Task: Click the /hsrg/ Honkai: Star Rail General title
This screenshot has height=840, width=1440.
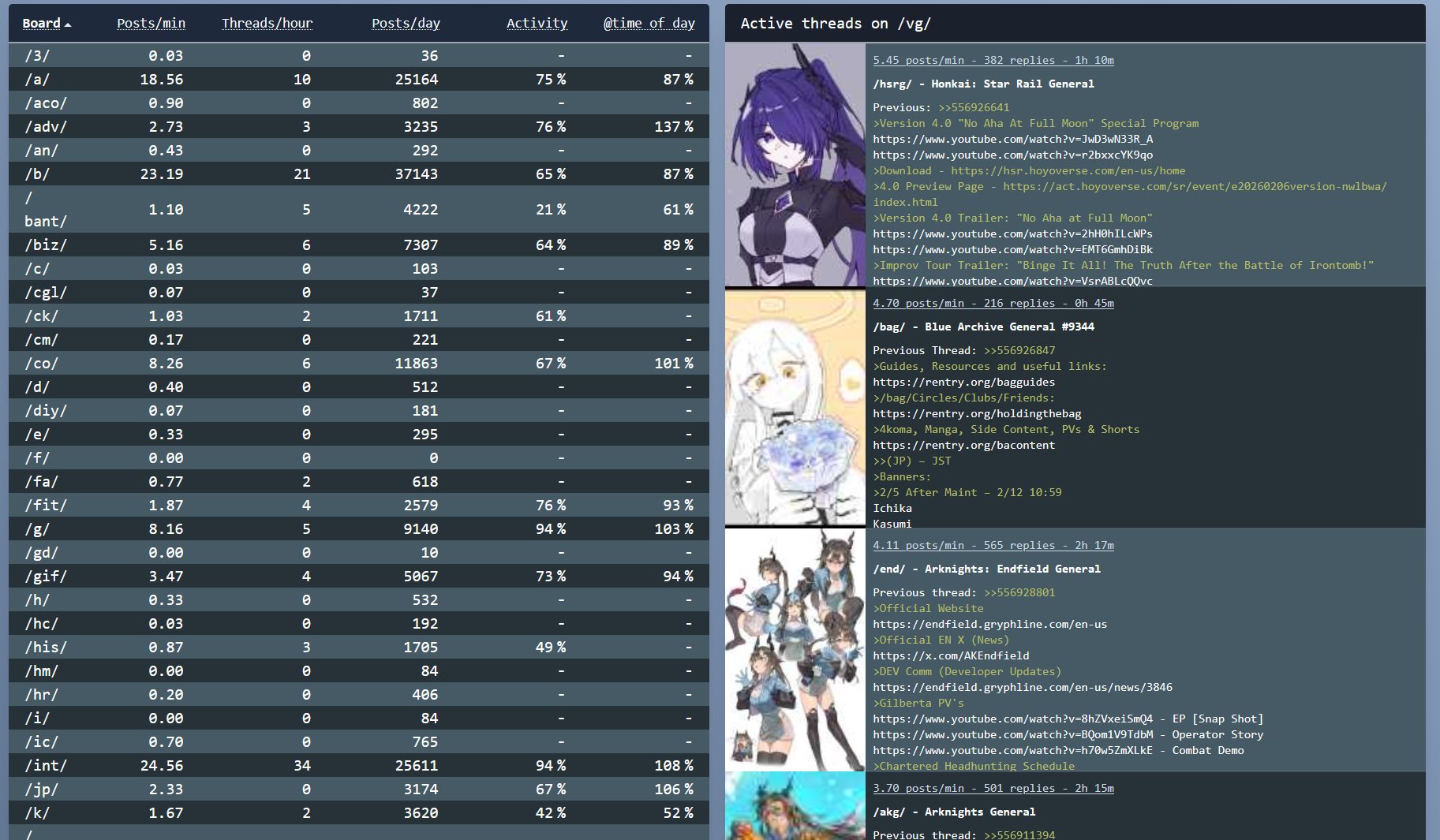Action: point(983,84)
